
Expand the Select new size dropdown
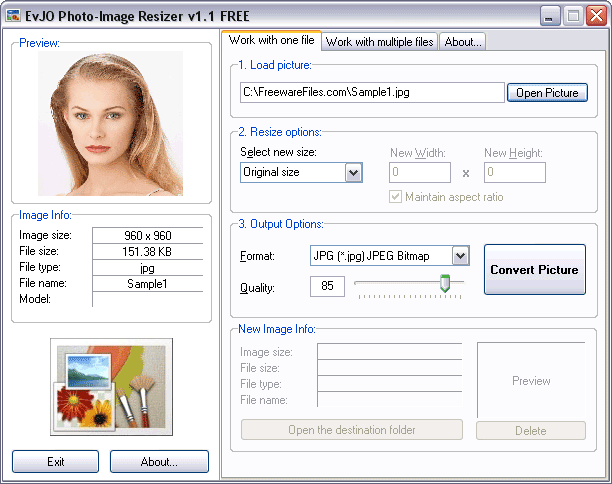tap(353, 173)
